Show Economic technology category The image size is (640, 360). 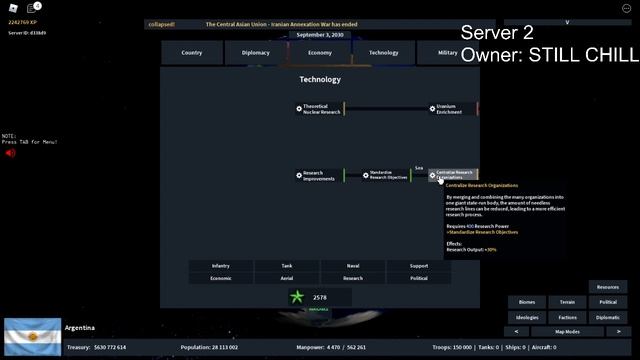coord(221,278)
